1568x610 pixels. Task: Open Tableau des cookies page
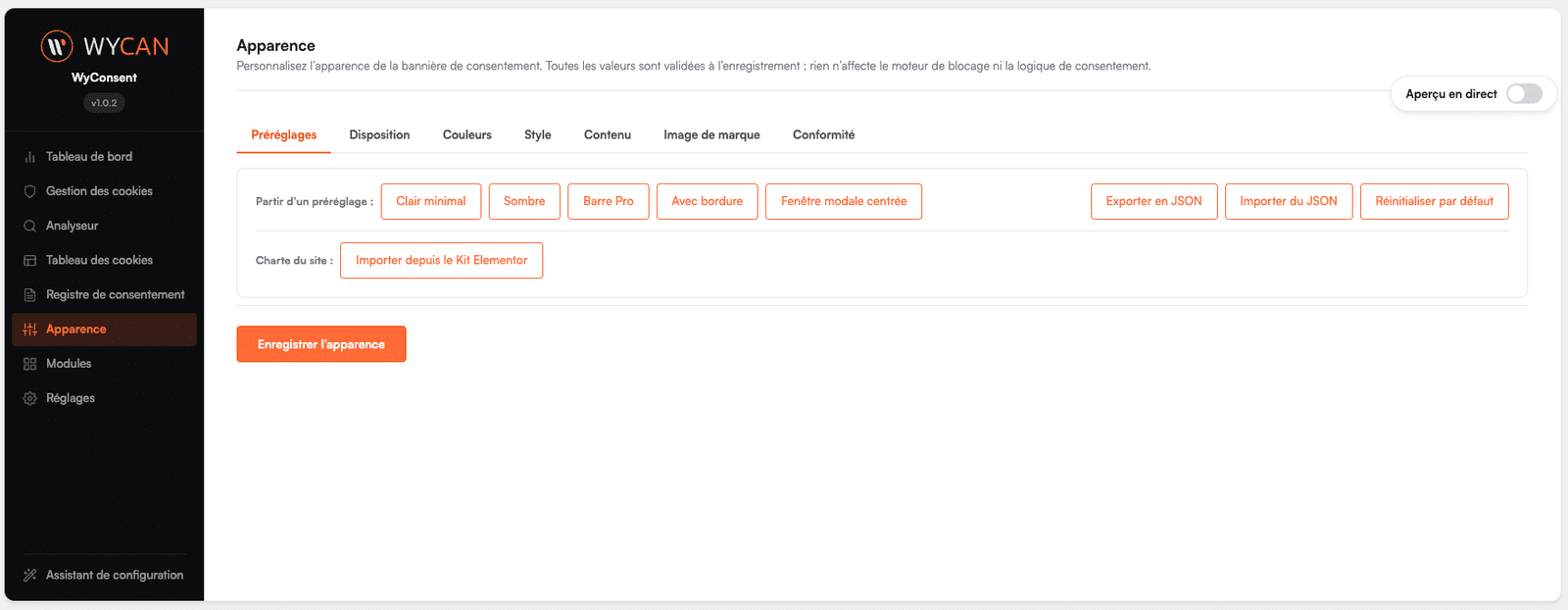[x=104, y=260]
